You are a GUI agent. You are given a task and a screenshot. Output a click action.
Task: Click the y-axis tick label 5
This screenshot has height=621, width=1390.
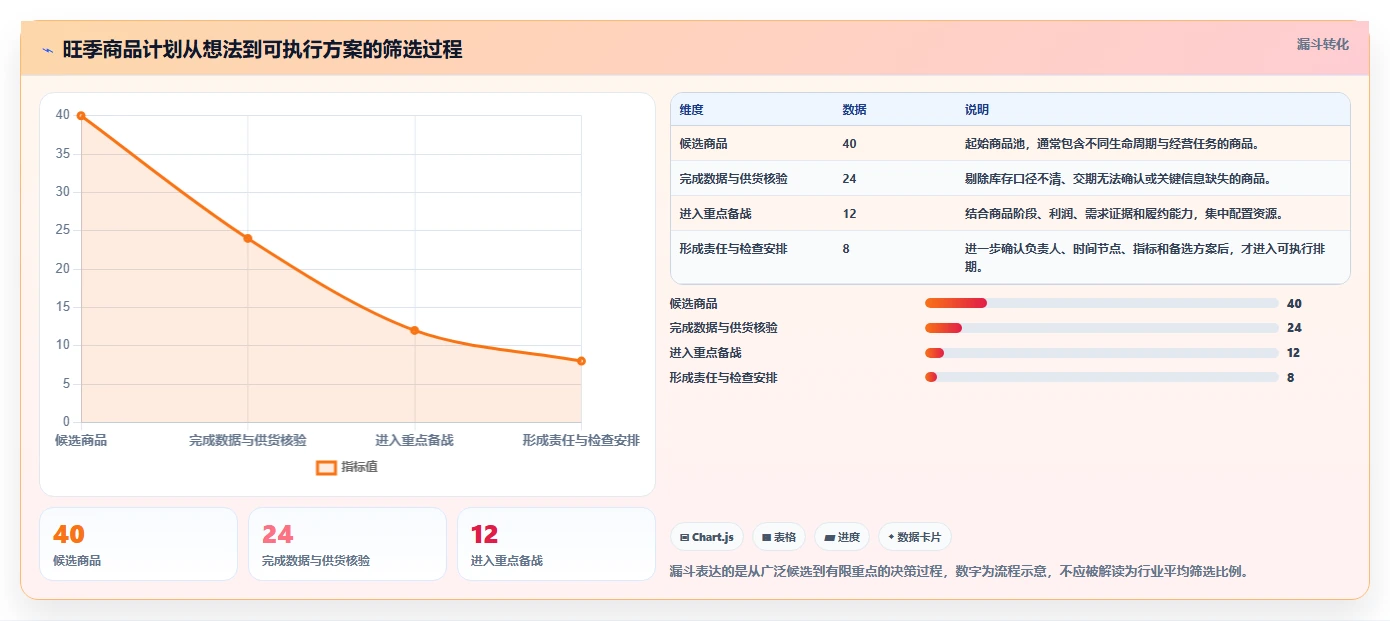coord(66,384)
